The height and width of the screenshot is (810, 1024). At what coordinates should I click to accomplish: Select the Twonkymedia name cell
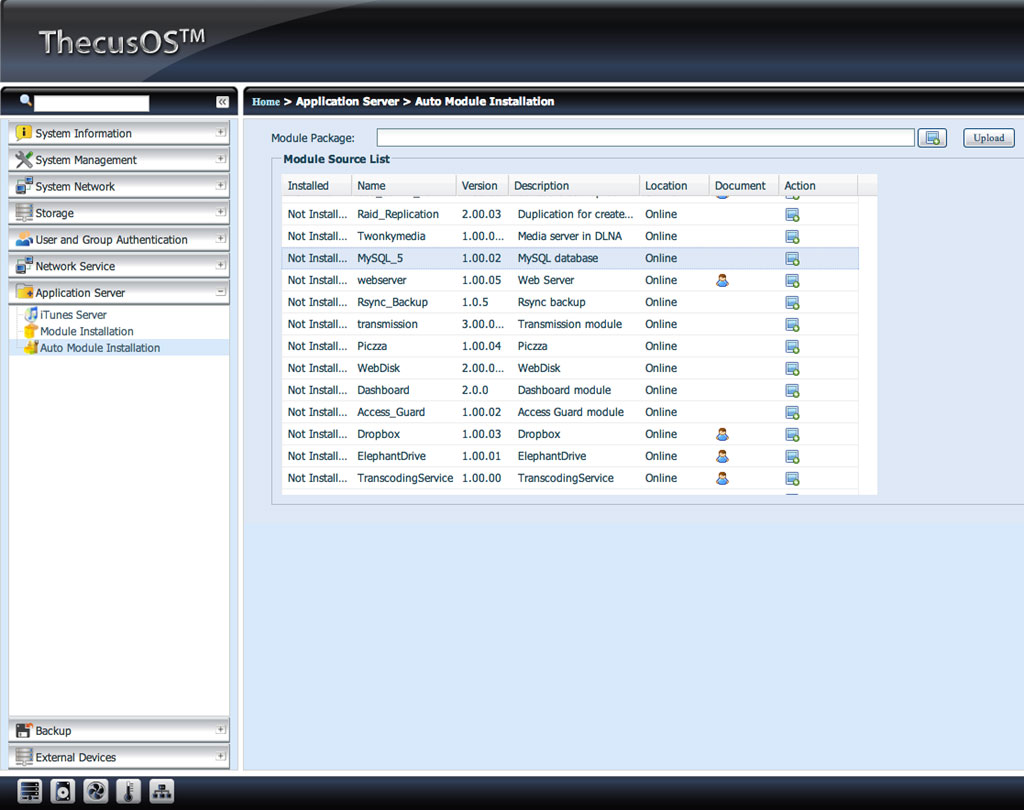pos(391,236)
